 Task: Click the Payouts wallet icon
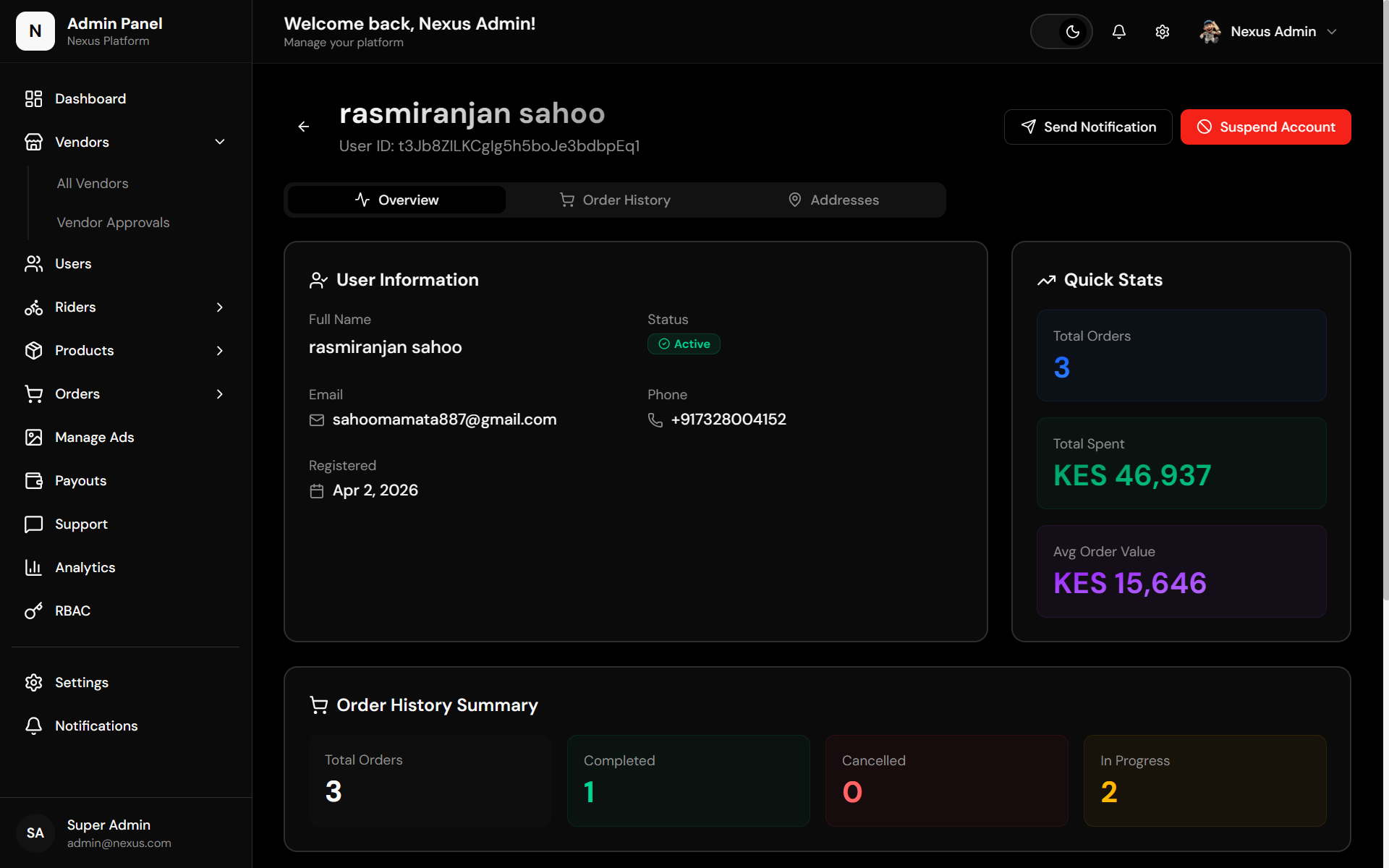[x=34, y=481]
